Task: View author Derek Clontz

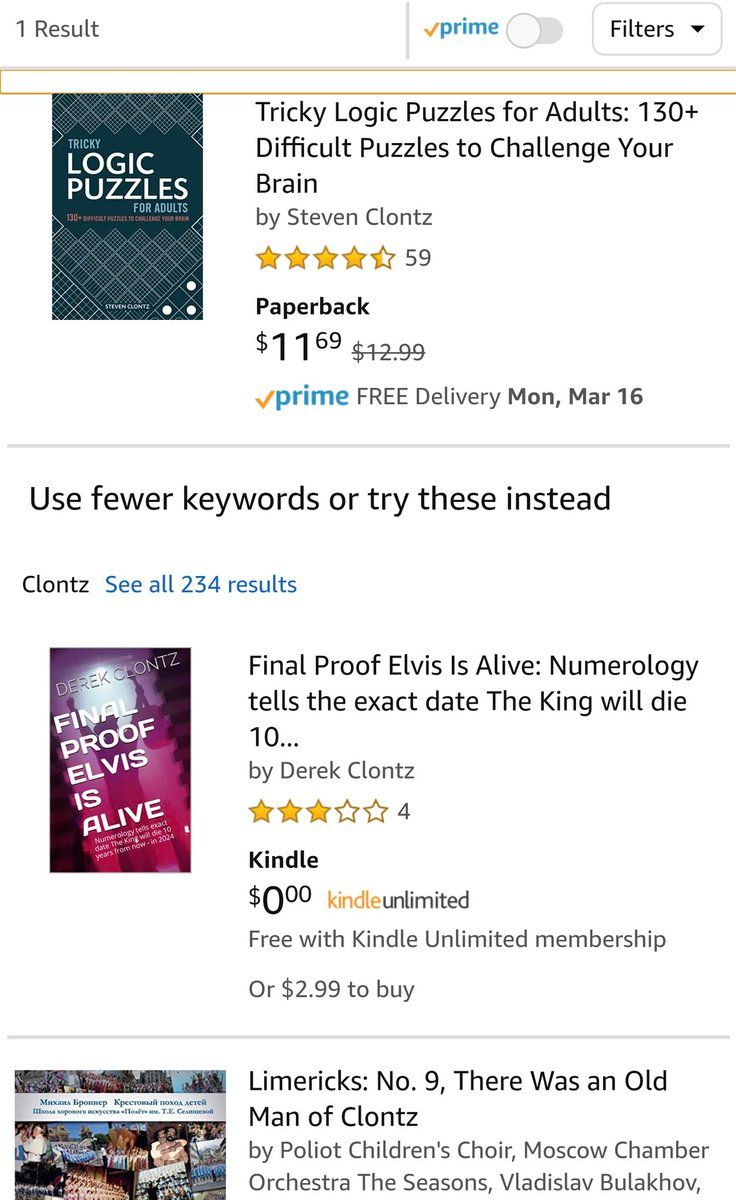Action: click(331, 771)
